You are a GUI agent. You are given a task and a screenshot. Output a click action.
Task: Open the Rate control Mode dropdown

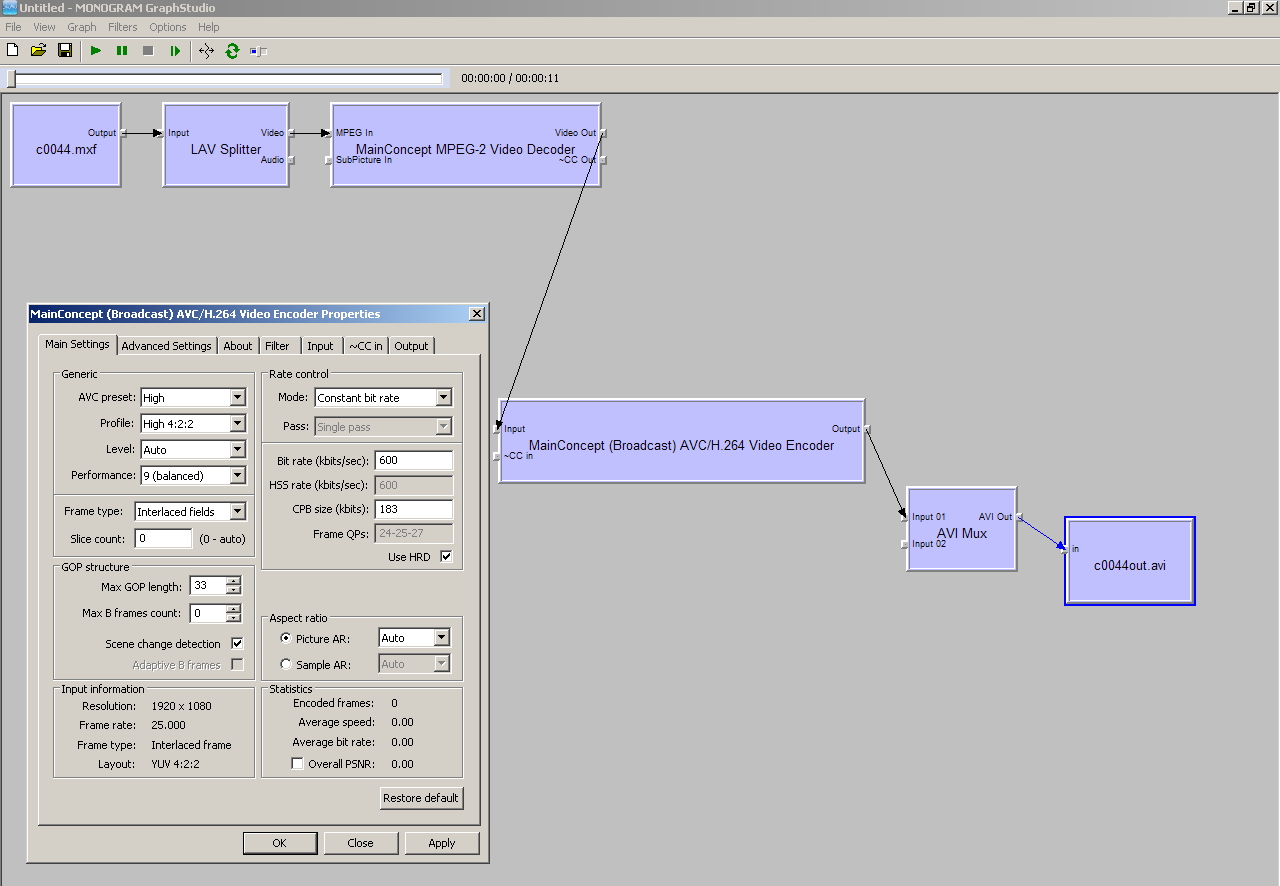tap(443, 398)
